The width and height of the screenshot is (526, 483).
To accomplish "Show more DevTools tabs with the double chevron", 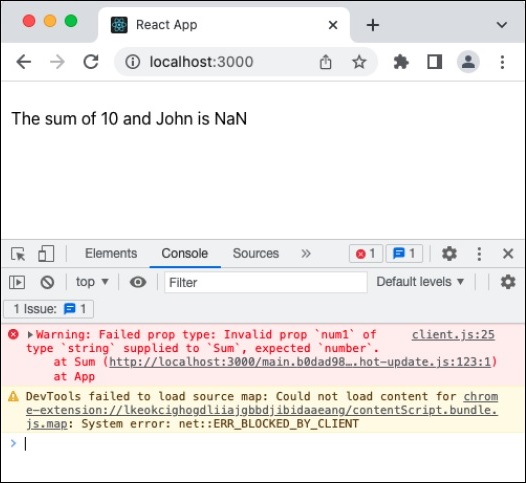I will coord(306,254).
